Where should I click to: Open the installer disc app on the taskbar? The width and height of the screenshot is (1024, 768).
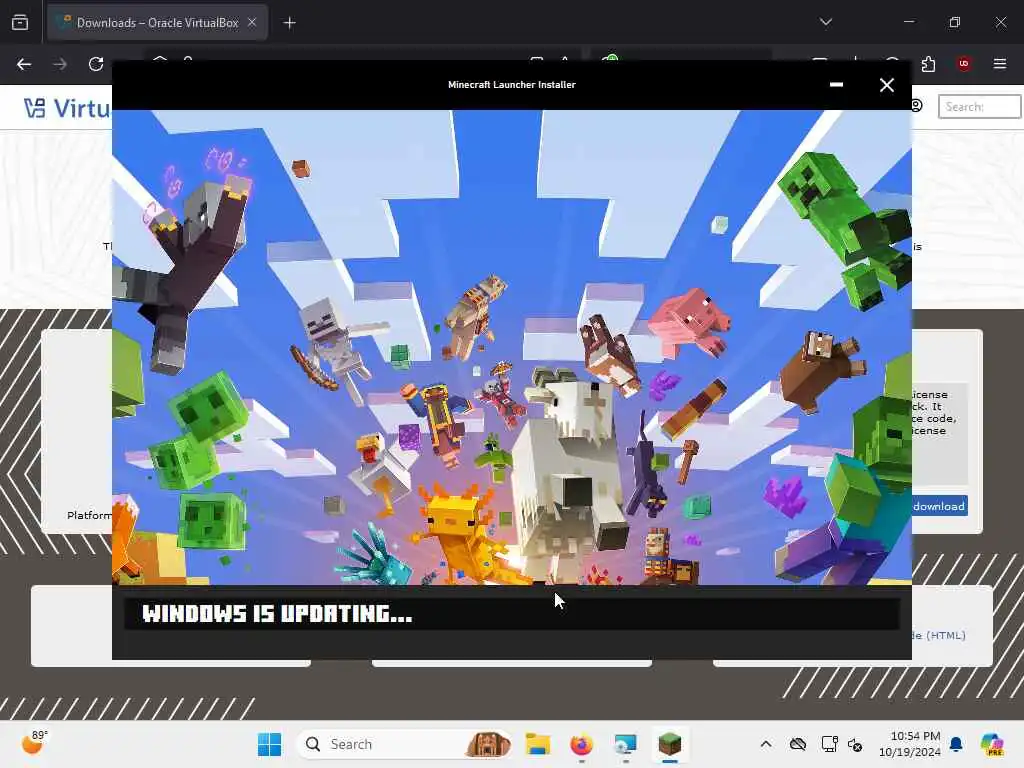(x=625, y=744)
